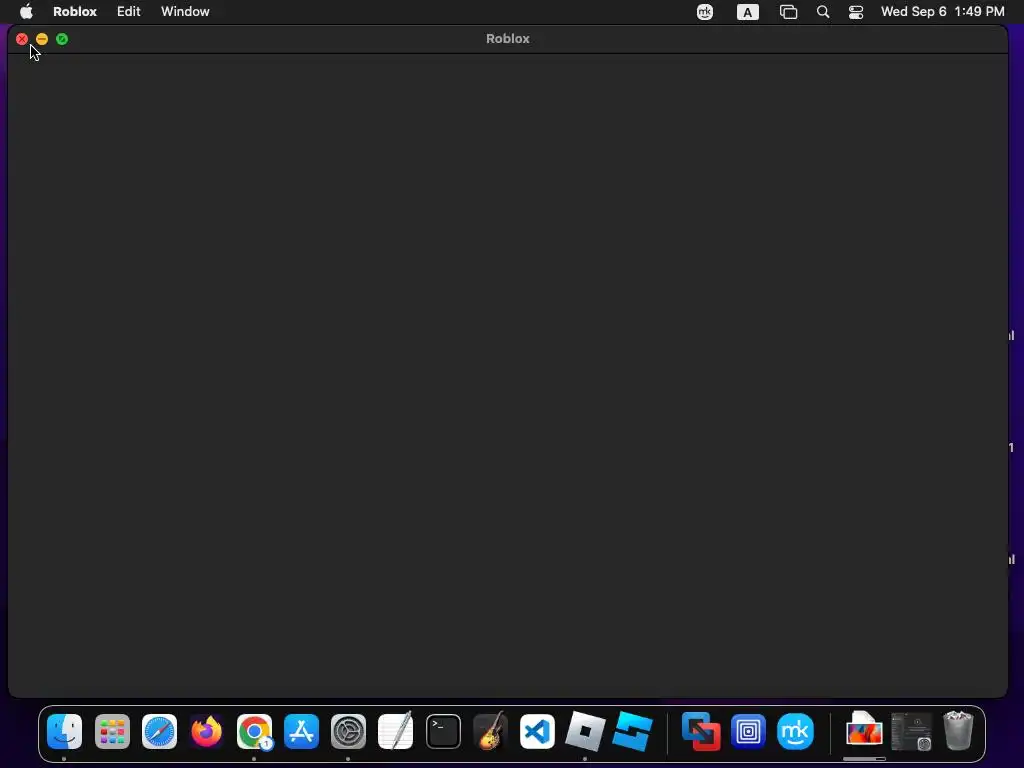Click the MacKeeper icon in the menu bar
Viewport: 1024px width, 768px height.
tap(705, 12)
